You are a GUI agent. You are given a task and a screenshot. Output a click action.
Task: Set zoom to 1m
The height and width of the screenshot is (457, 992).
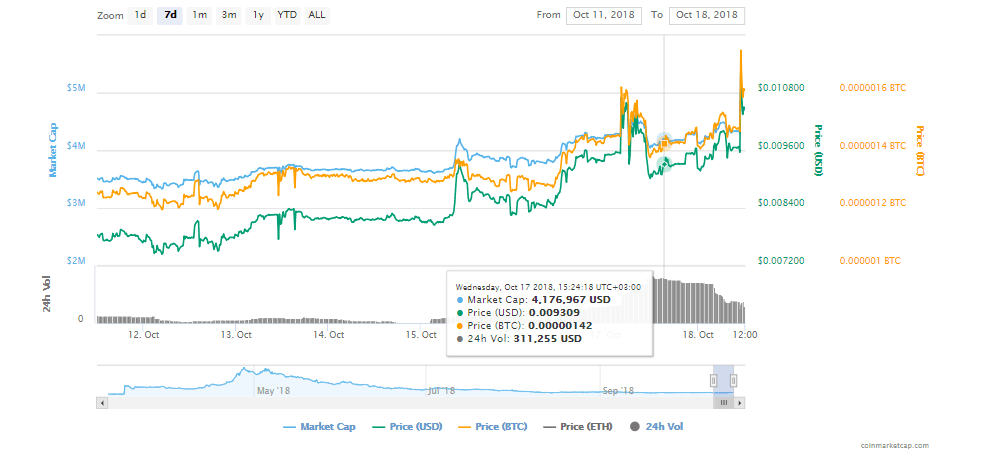click(200, 15)
